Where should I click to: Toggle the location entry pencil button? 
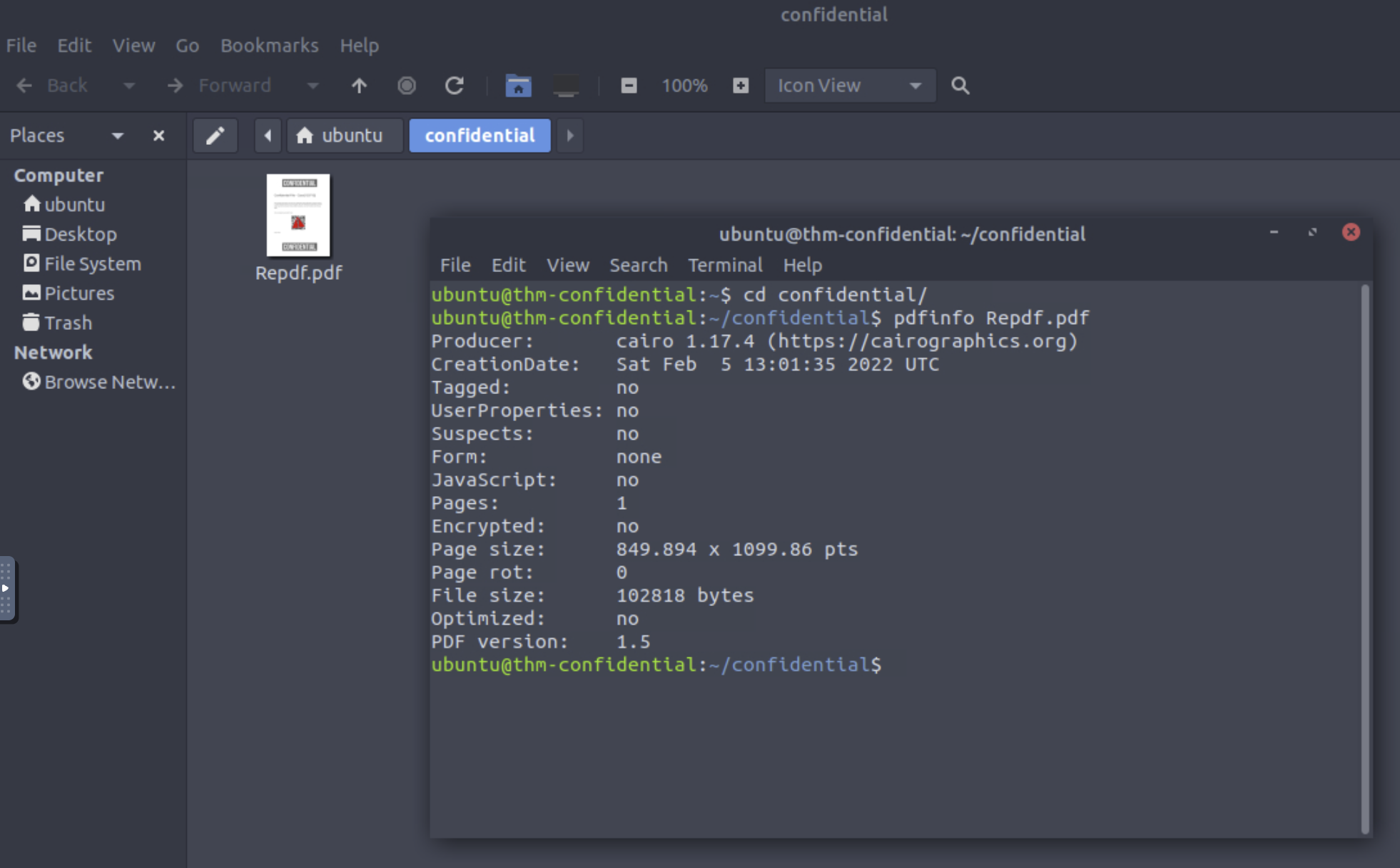pos(215,136)
